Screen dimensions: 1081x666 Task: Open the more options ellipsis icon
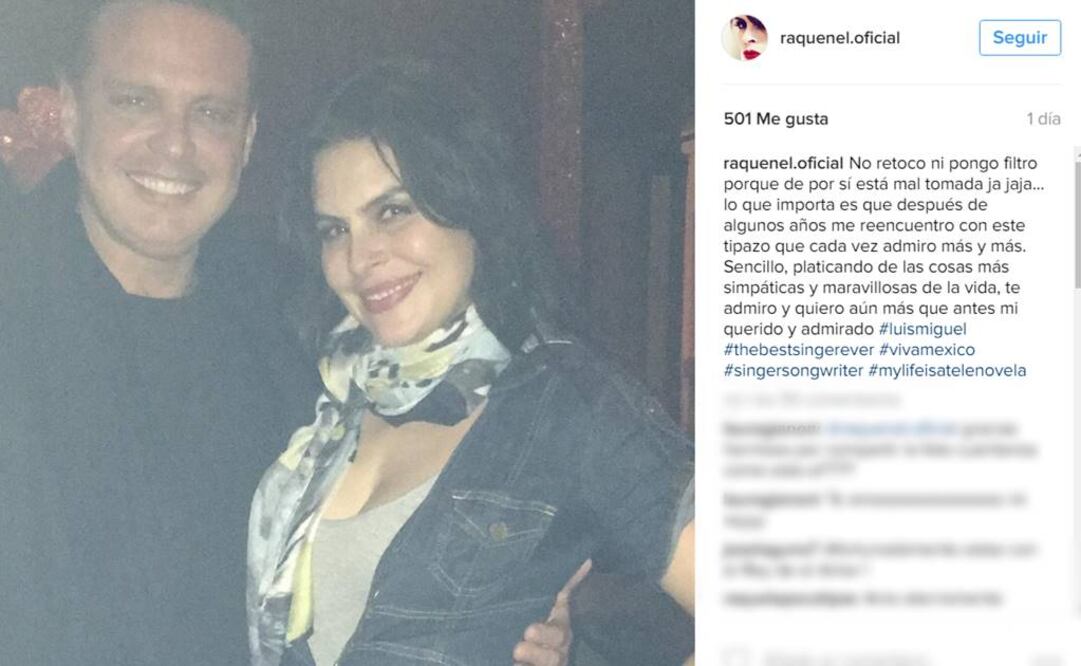(1048, 658)
